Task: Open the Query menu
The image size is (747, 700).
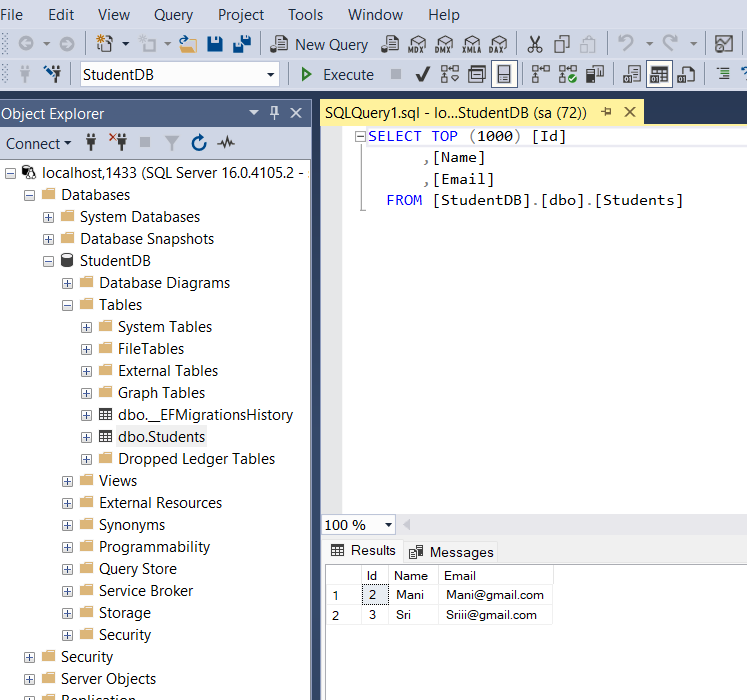Action: pyautogui.click(x=173, y=15)
